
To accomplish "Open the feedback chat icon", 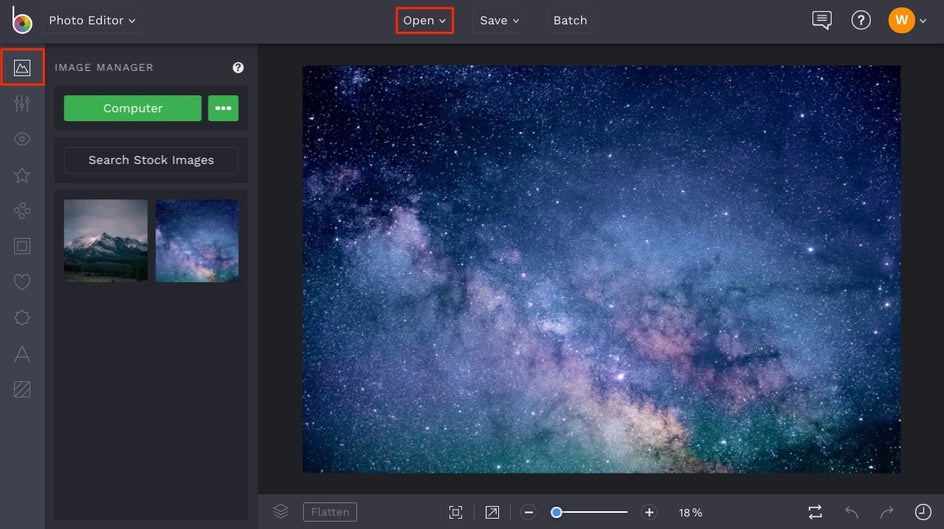I will 822,20.
